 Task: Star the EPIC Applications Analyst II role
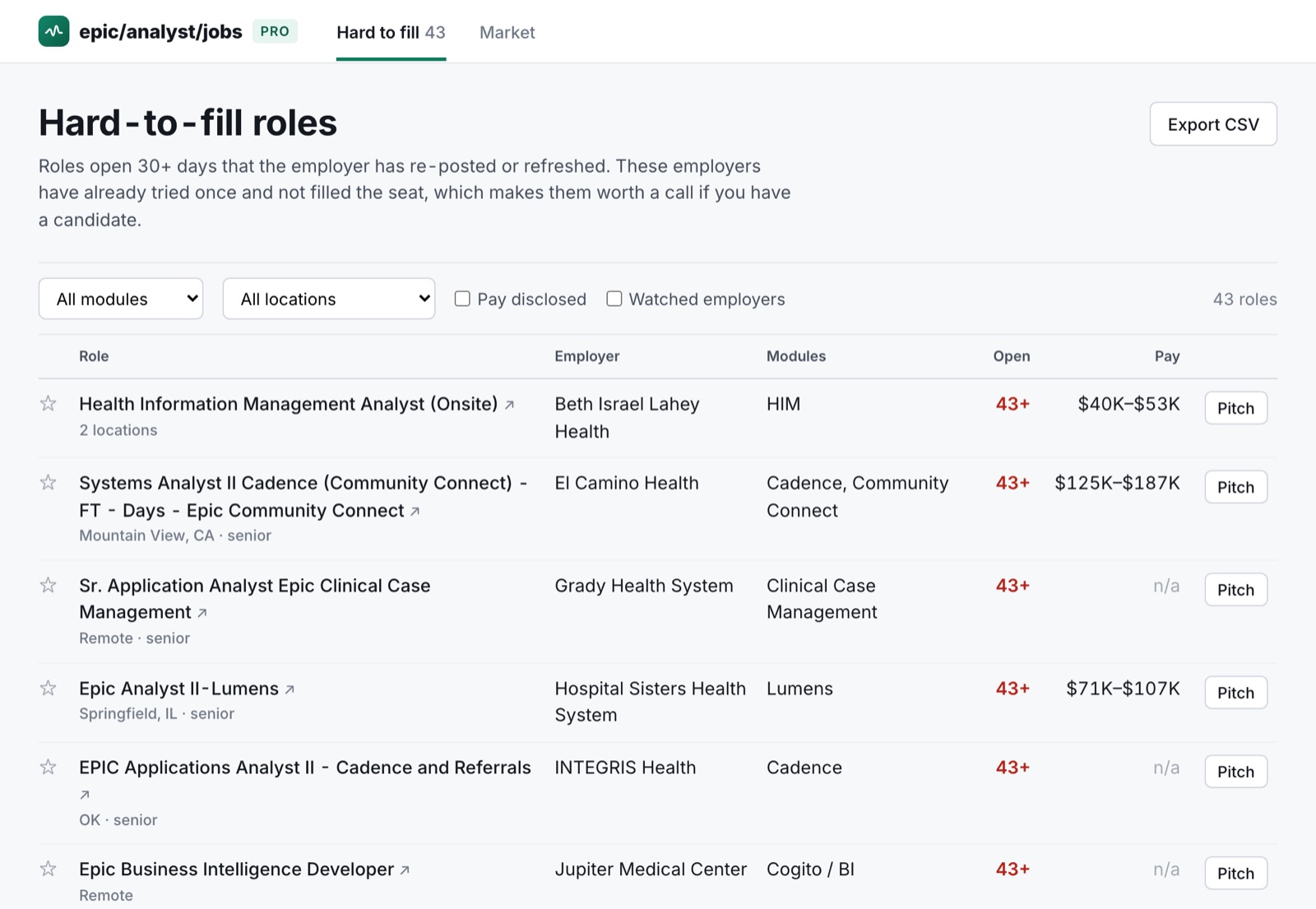click(49, 767)
